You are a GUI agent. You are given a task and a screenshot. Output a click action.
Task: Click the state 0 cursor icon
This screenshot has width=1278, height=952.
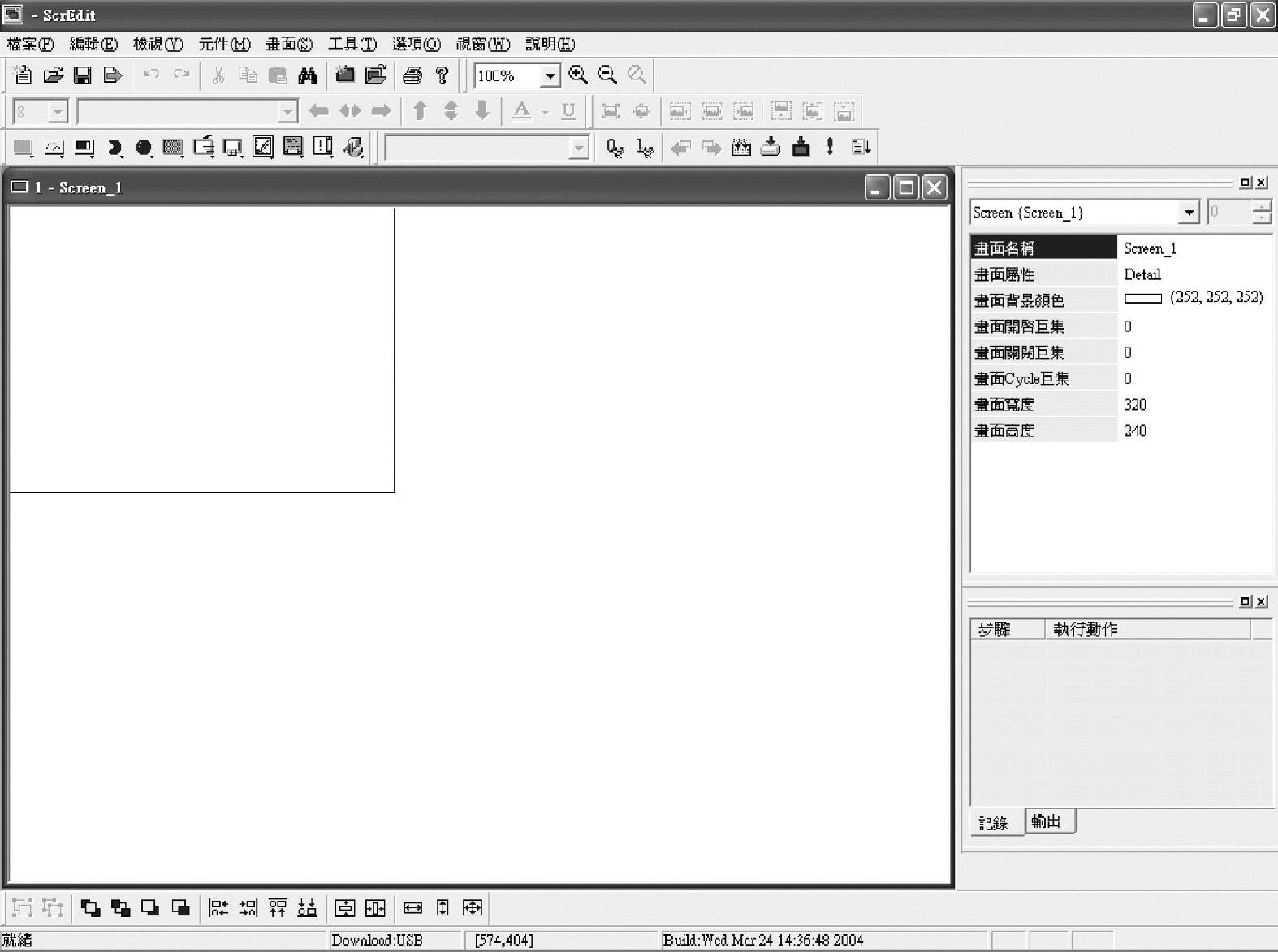(615, 147)
